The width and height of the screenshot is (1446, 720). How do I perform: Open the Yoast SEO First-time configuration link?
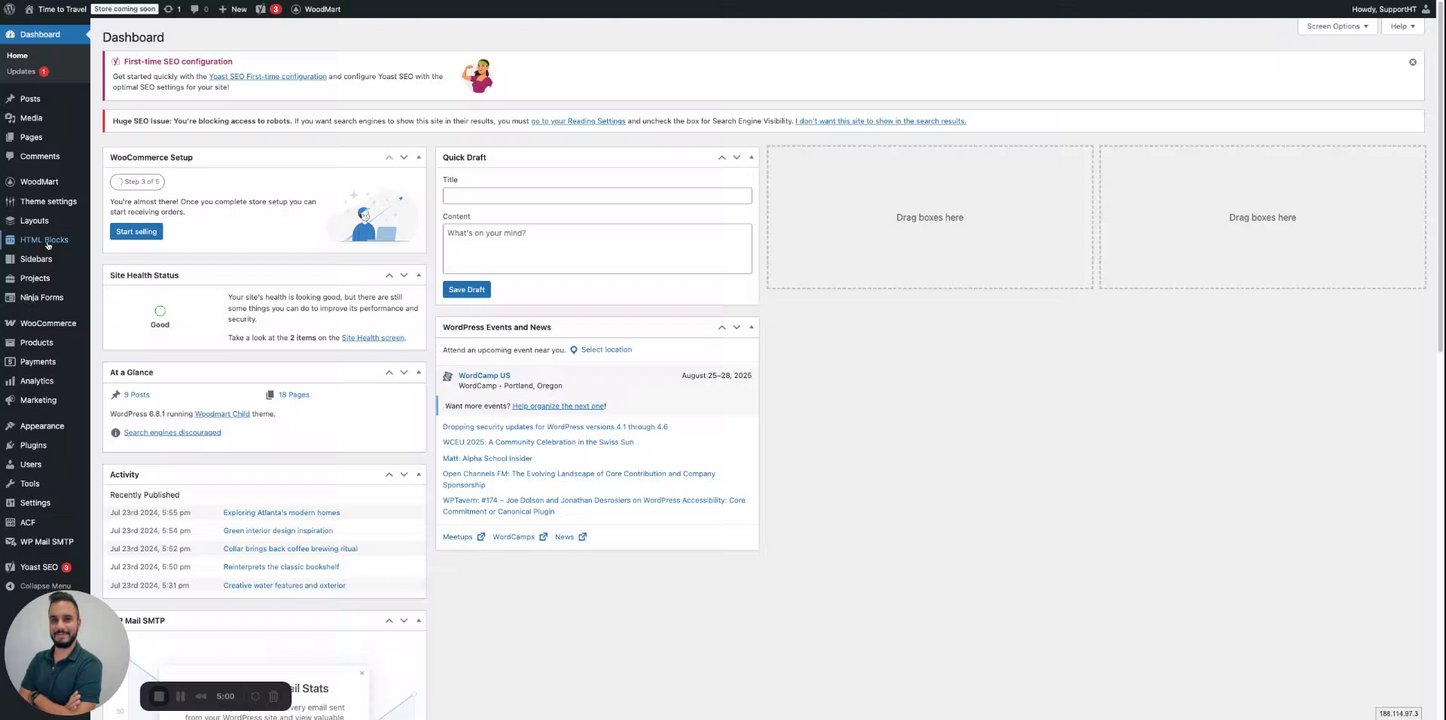[267, 76]
